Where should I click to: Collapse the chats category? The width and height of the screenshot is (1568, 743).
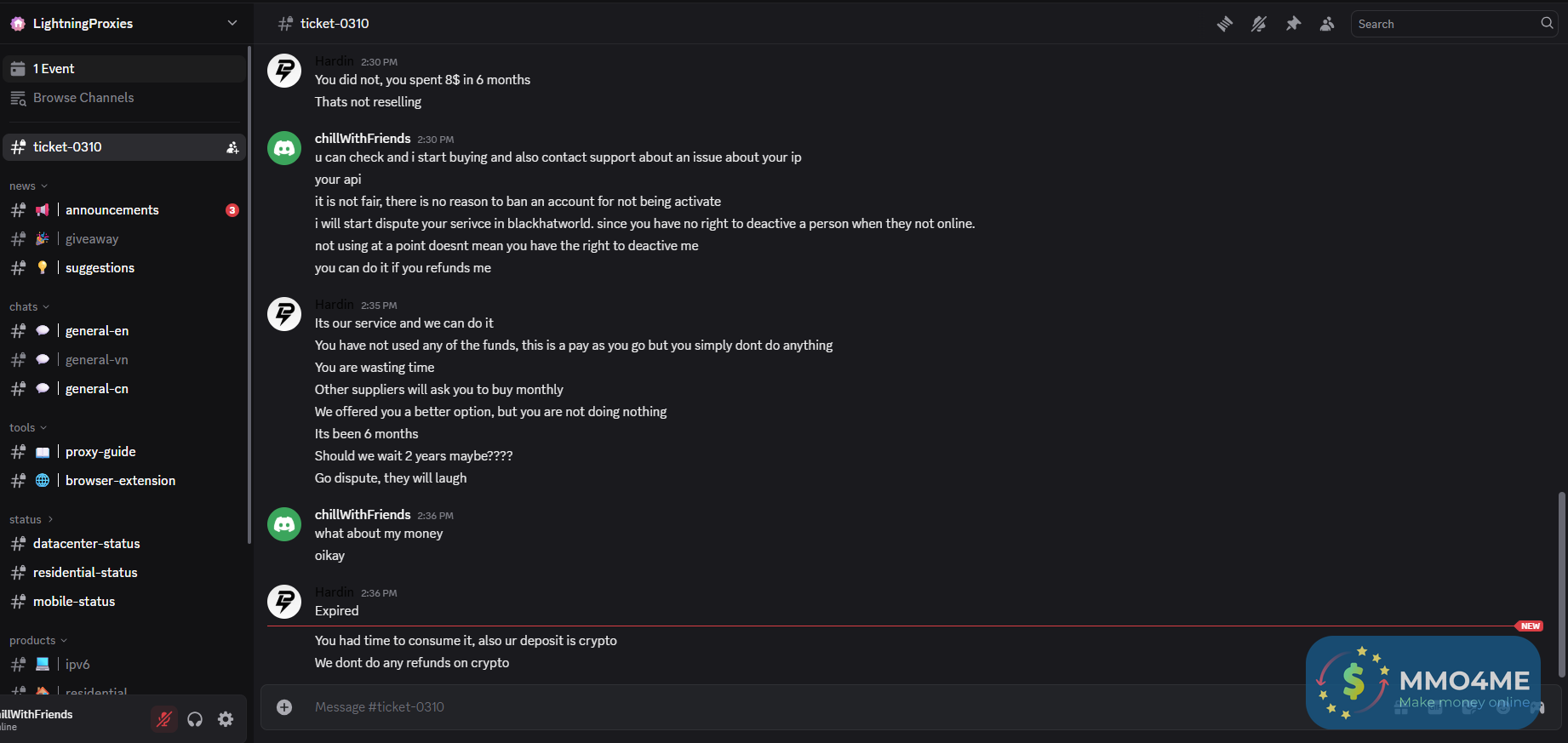(29, 307)
